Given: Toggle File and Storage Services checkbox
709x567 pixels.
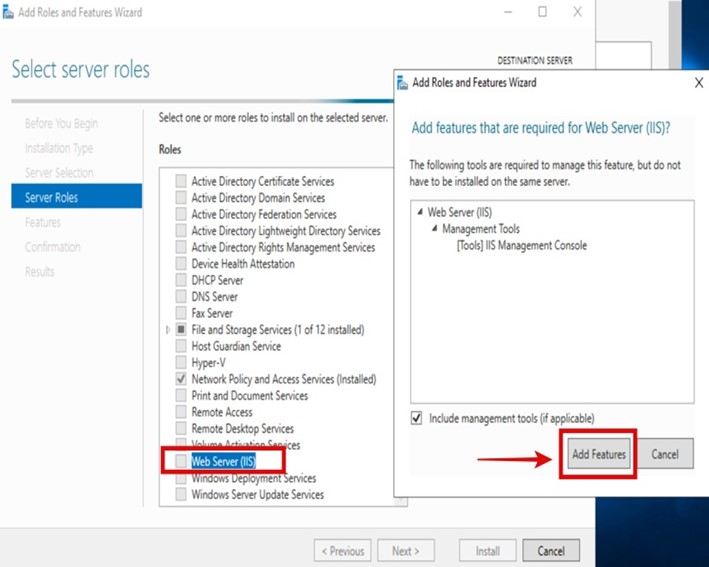Looking at the screenshot, I should 181,330.
